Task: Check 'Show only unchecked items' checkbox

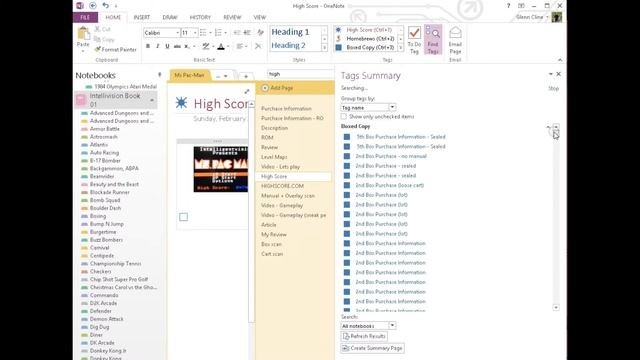Action: 344,117
